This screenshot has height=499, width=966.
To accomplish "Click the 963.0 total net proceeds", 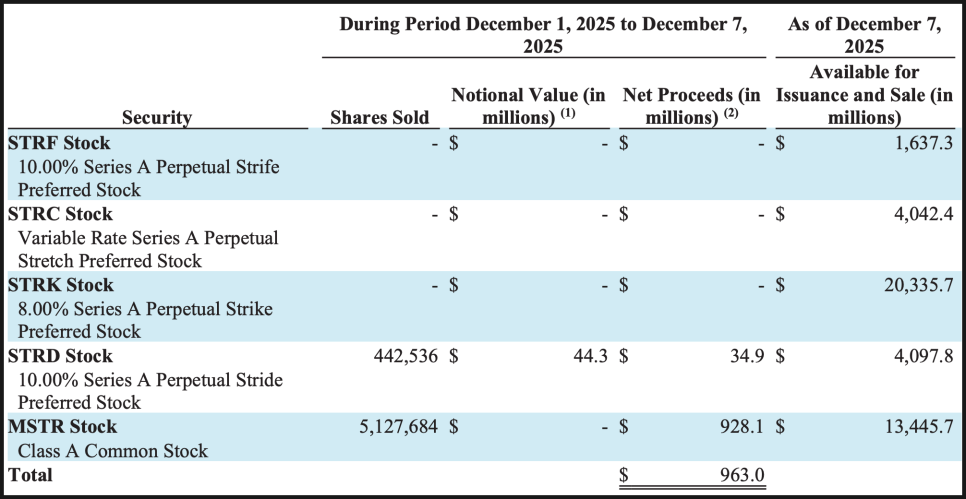I will 742,475.
